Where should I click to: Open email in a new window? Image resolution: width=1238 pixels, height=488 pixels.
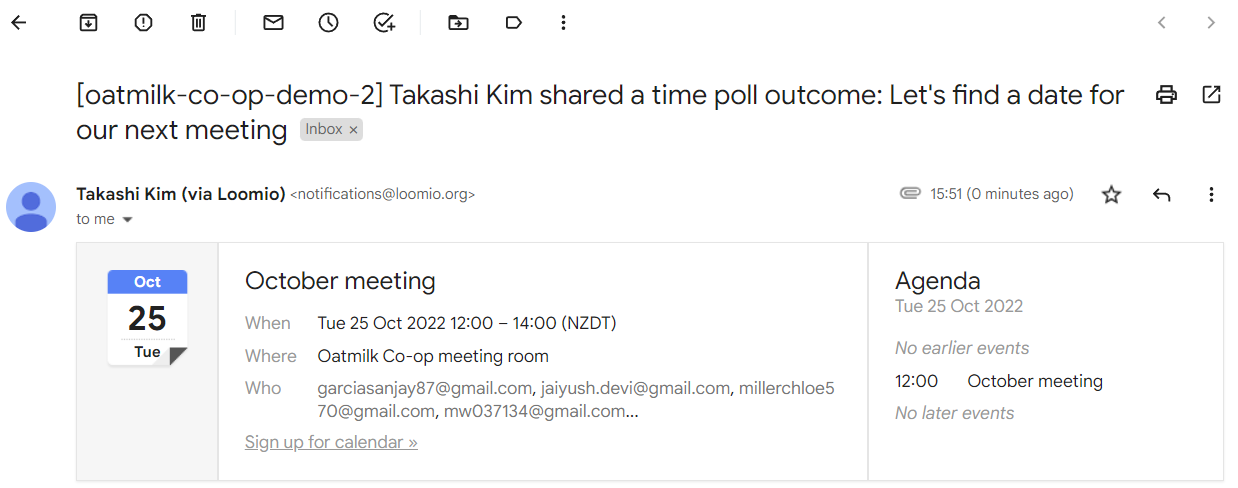click(x=1211, y=95)
